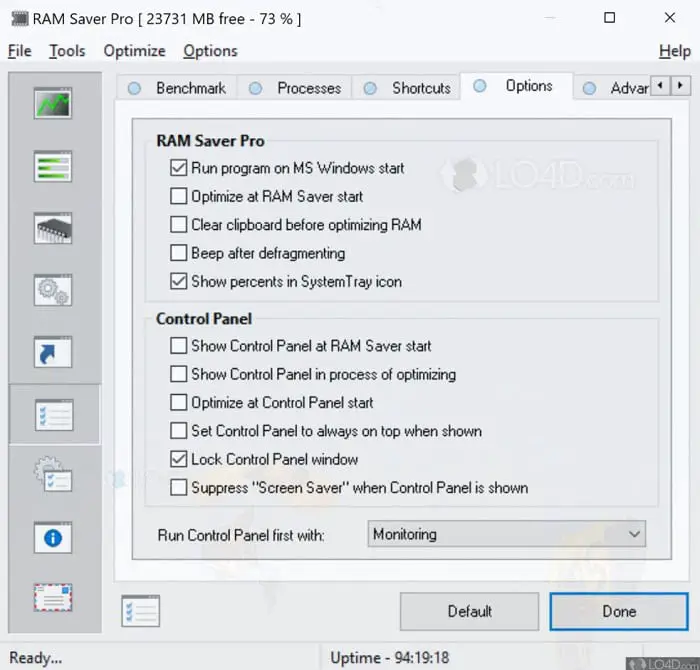Click the Ready status text
Image resolution: width=700 pixels, height=670 pixels.
(36, 658)
